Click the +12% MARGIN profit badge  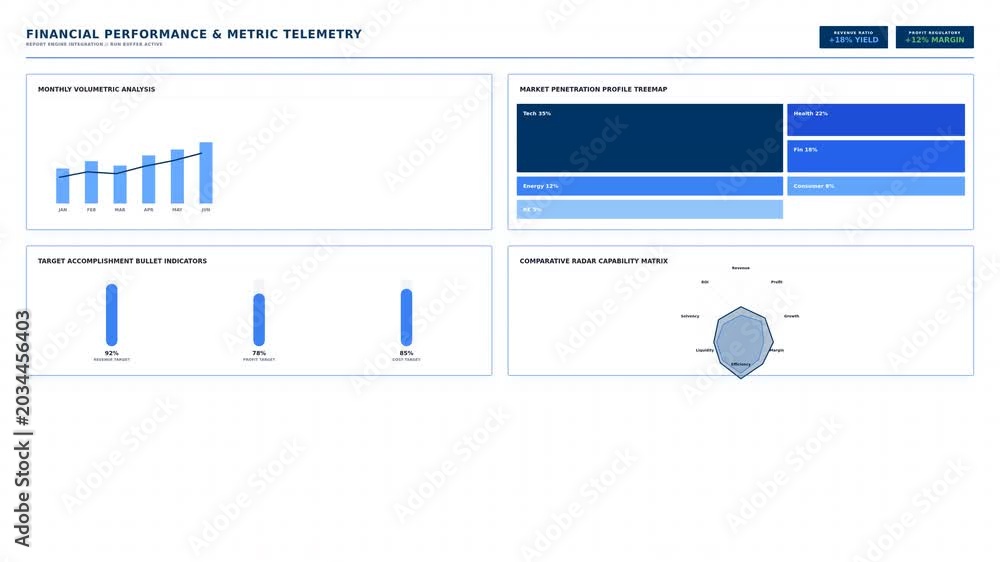[x=934, y=37]
